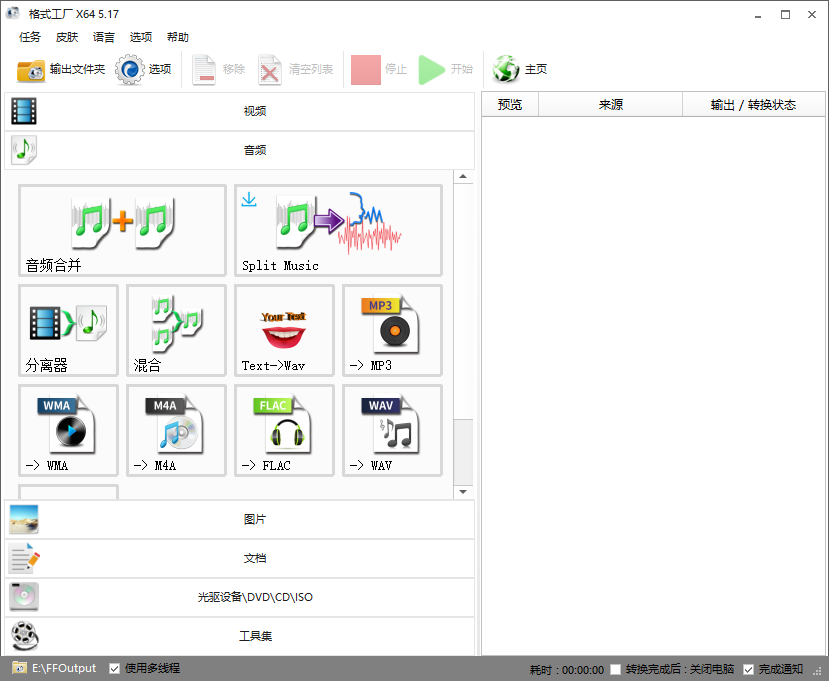
Task: Click the Text->Wav converter icon
Action: [x=284, y=330]
